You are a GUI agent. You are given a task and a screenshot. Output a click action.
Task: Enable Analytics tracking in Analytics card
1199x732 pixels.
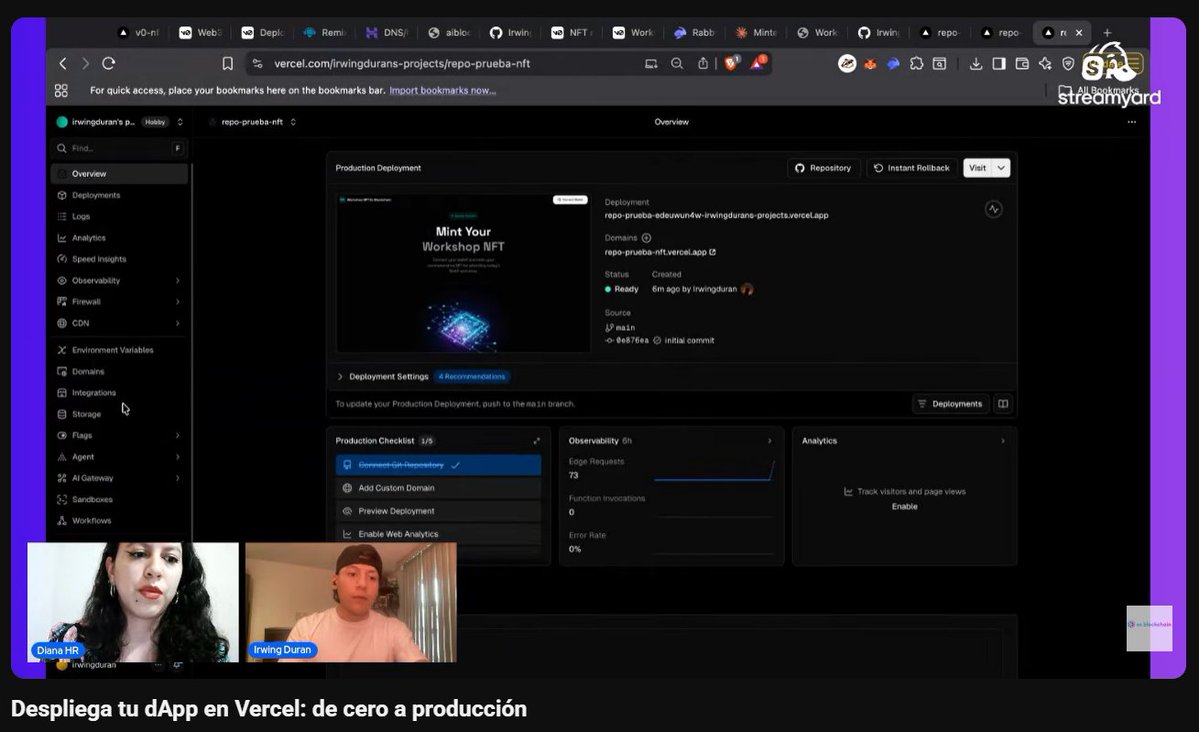tap(905, 506)
